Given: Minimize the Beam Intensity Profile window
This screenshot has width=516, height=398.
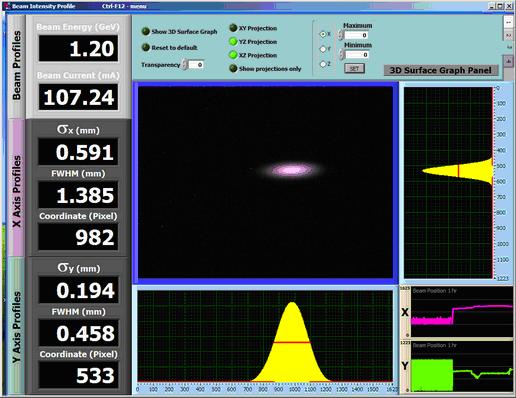Looking at the screenshot, I should pyautogui.click(x=493, y=6).
